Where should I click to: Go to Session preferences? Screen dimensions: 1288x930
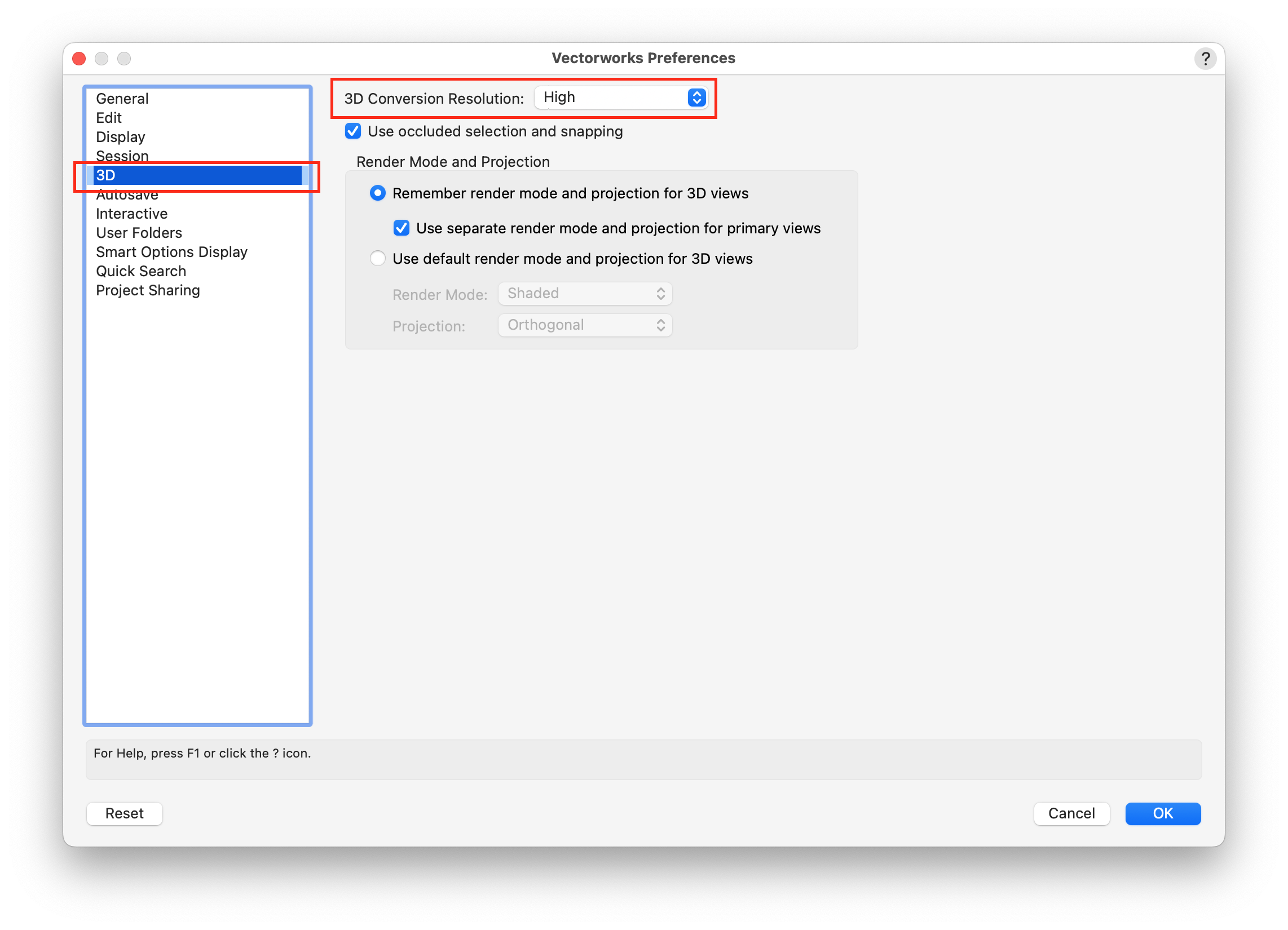122,156
